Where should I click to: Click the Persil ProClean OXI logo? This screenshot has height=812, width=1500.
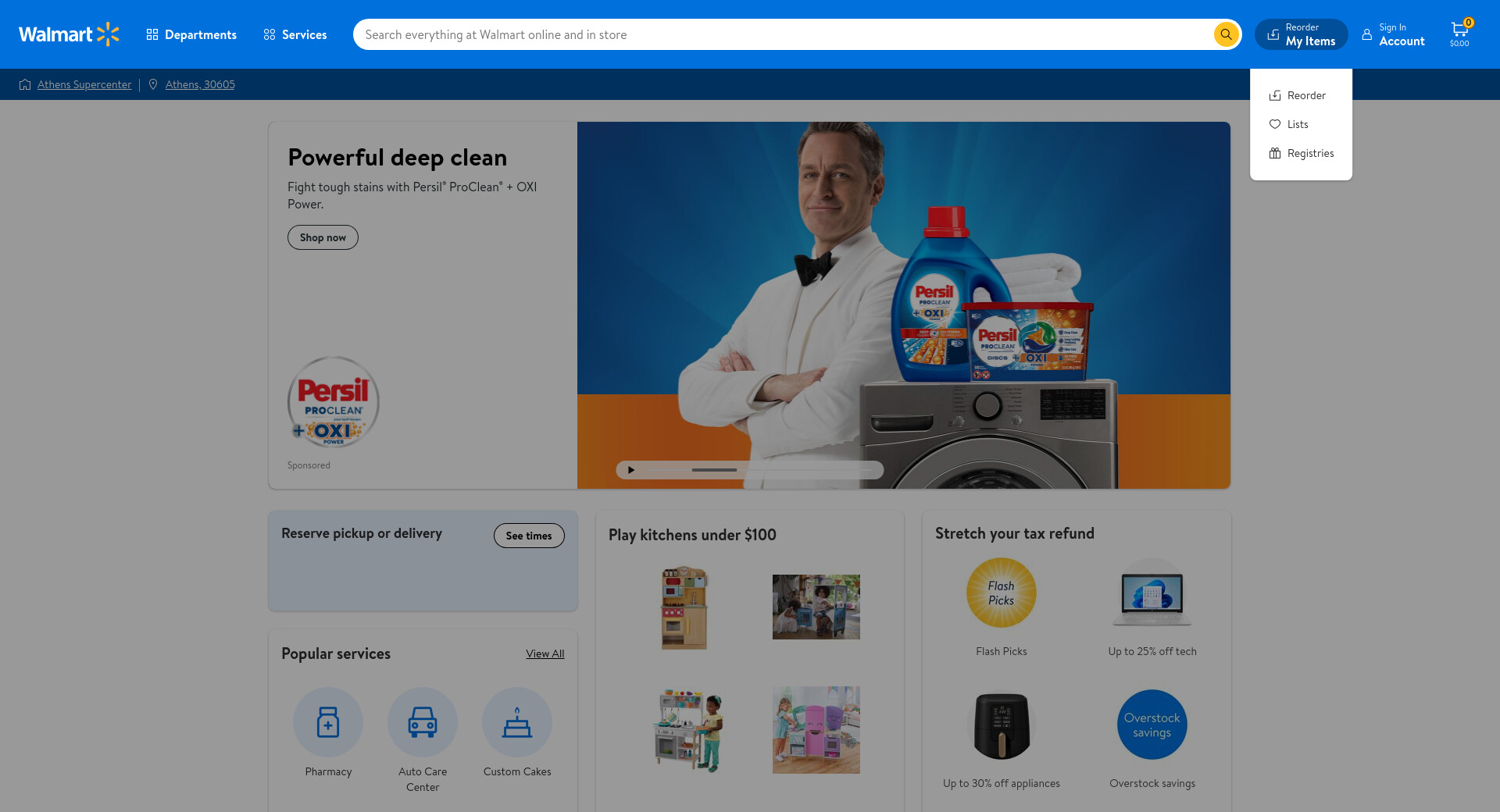point(334,402)
